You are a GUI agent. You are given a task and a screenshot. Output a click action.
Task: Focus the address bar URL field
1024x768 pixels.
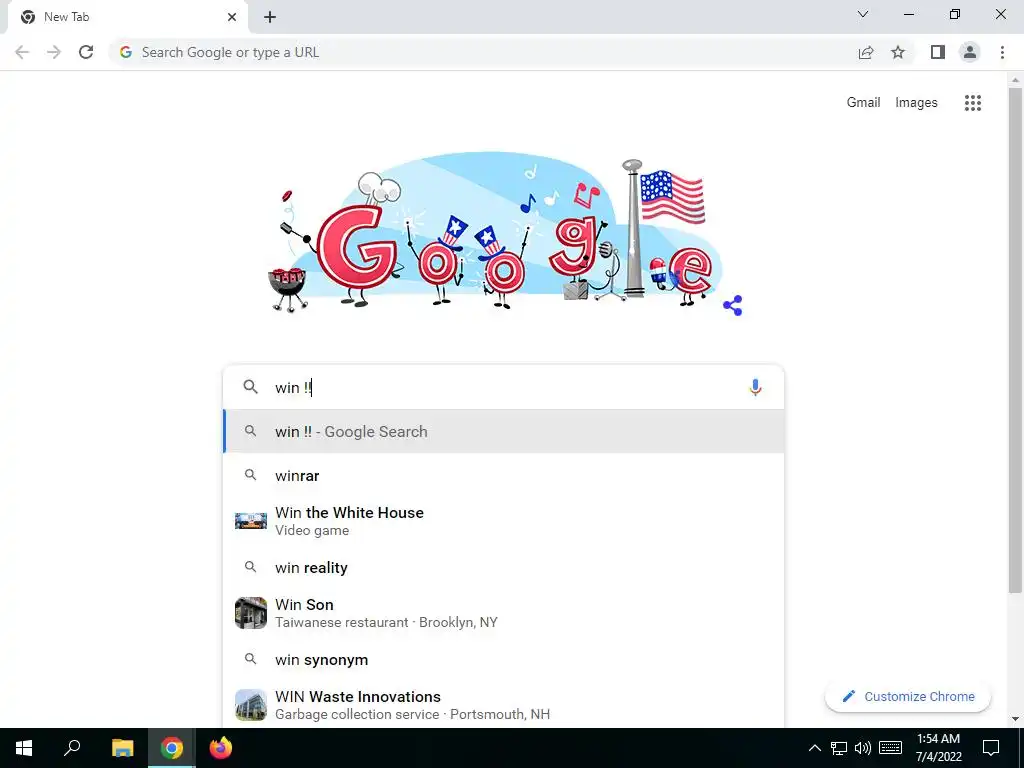coord(483,52)
